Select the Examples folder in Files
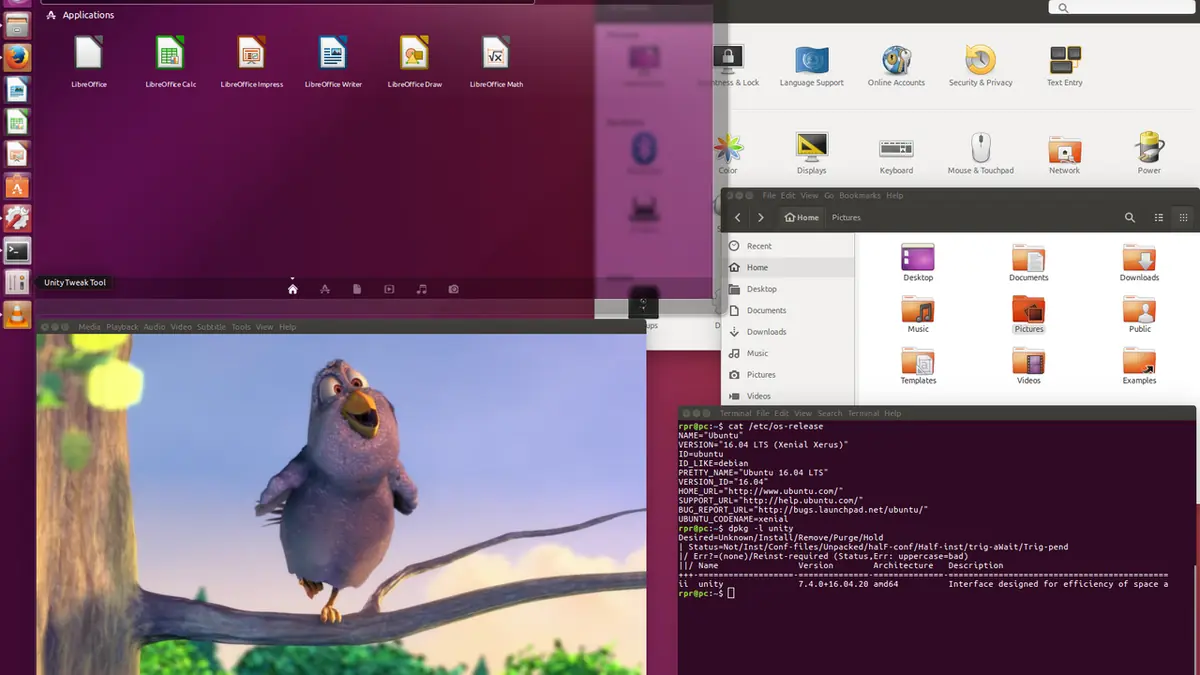This screenshot has width=1200, height=675. pyautogui.click(x=1139, y=366)
